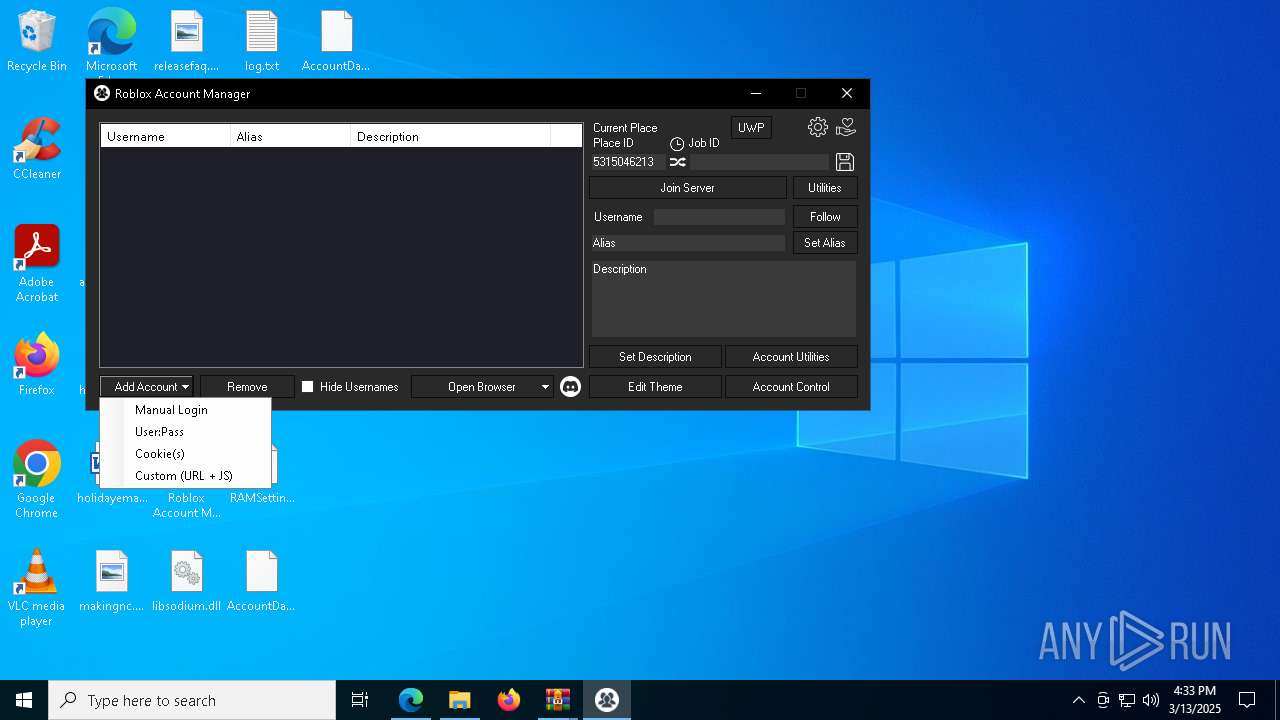Open the Discord icon button
The image size is (1280, 720).
point(570,387)
